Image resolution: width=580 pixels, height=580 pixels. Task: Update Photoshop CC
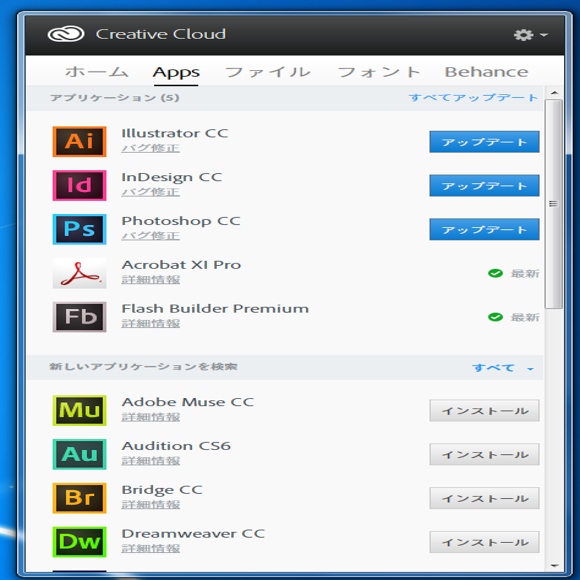click(484, 229)
